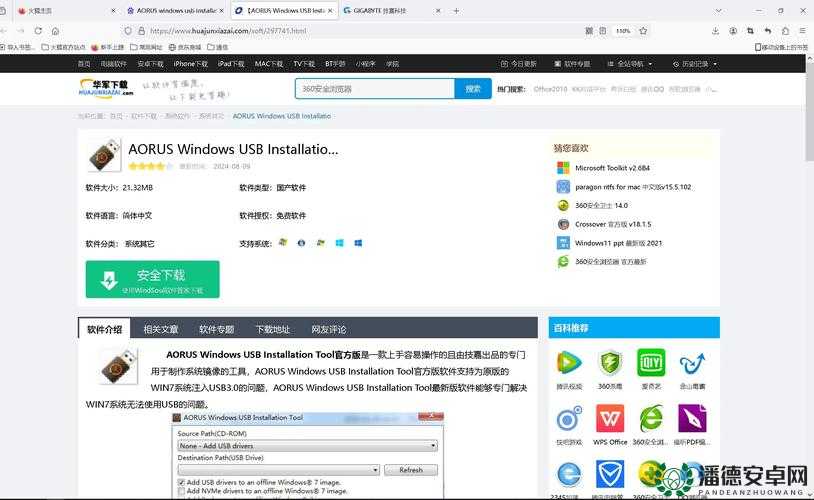Click the AORUS USB drive software icon
814x500 pixels.
104,155
